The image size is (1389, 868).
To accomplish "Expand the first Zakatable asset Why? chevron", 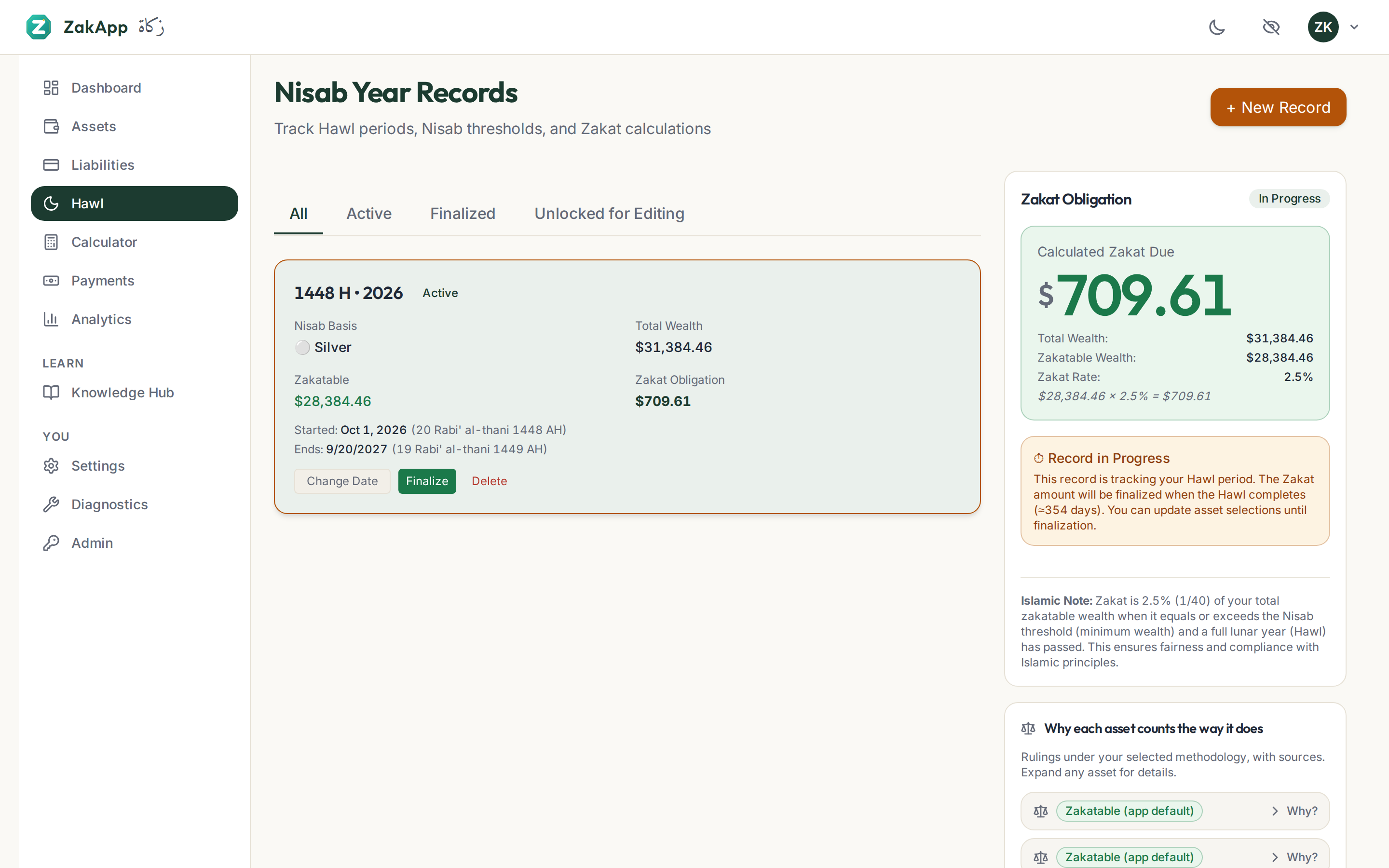I will tap(1274, 811).
